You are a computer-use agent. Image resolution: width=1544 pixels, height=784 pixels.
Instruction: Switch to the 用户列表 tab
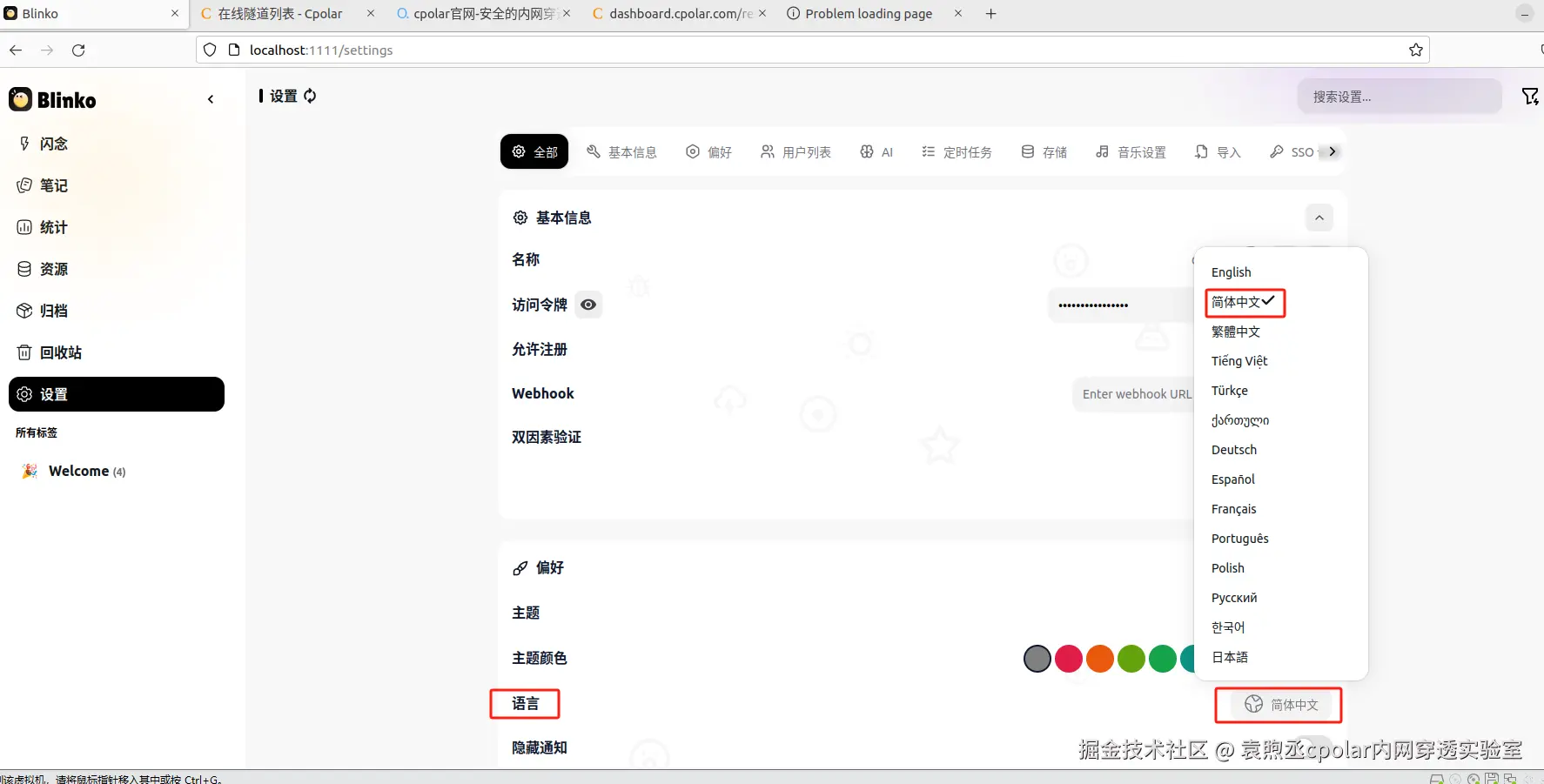795,151
